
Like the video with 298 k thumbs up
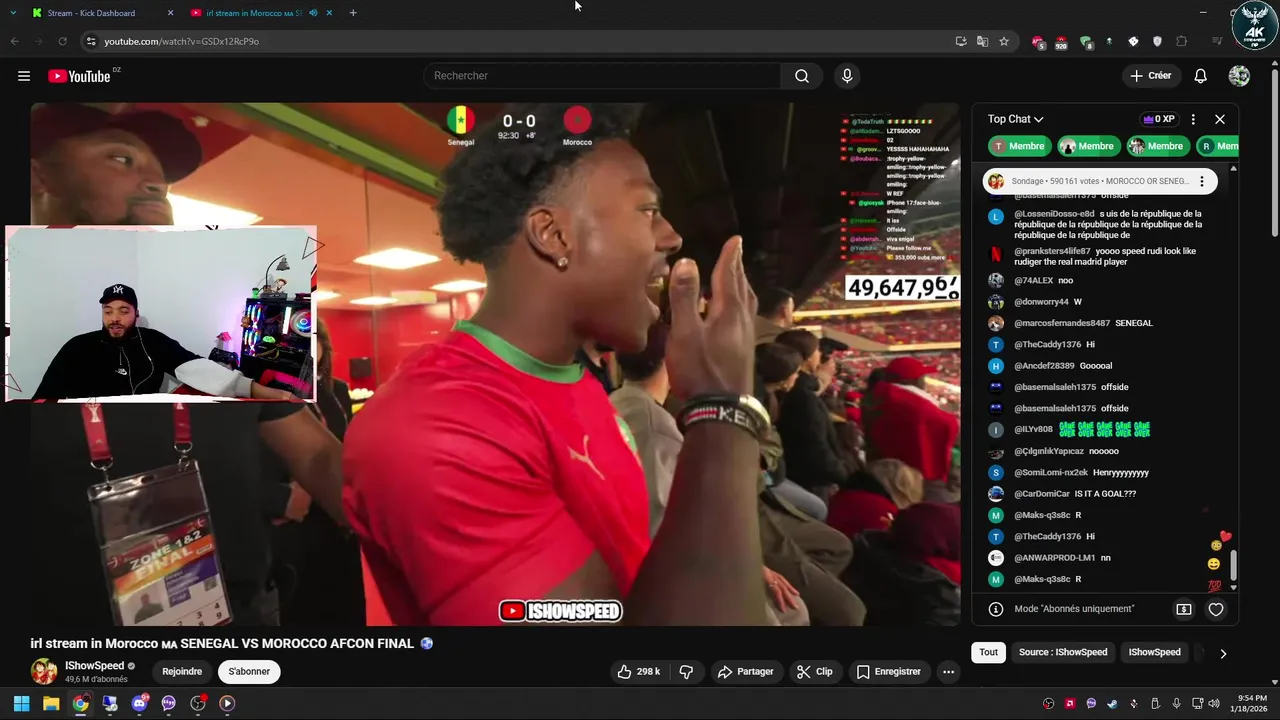639,672
